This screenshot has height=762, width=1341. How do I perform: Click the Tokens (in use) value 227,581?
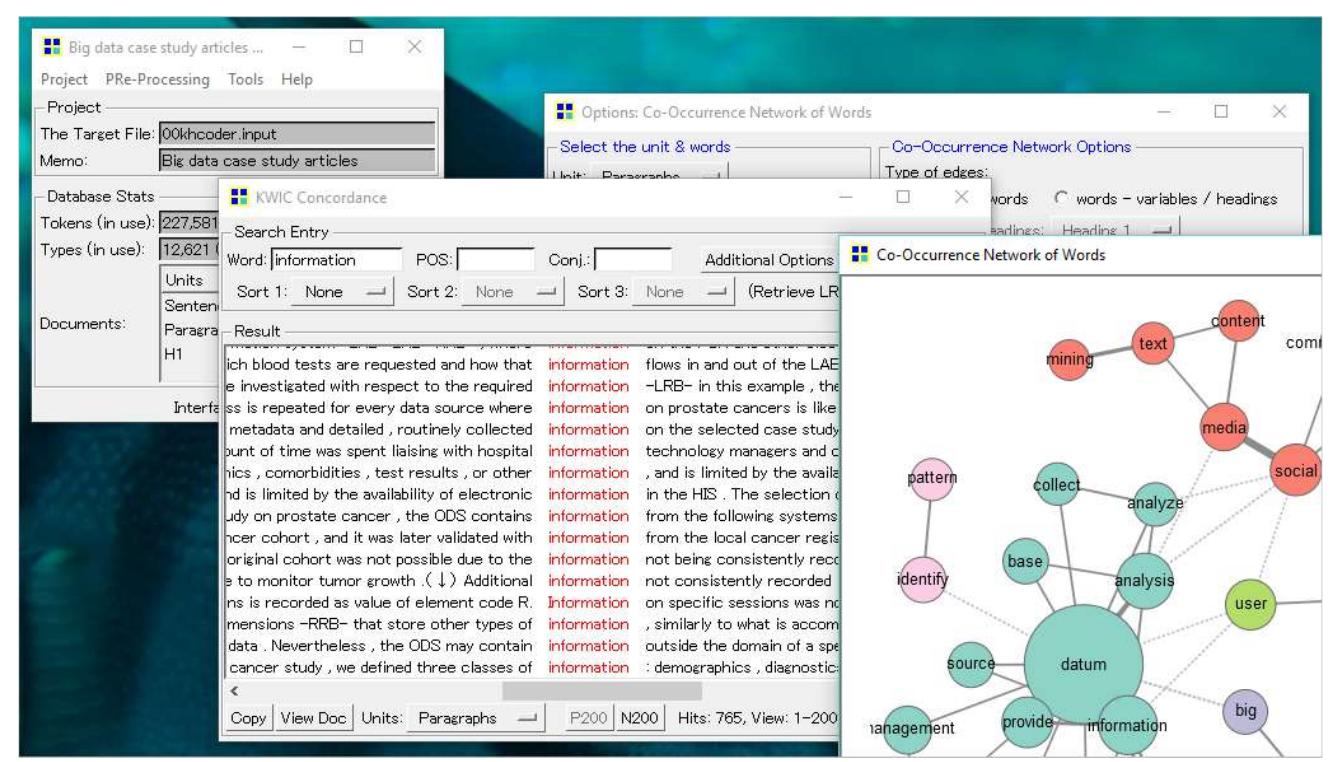pyautogui.click(x=188, y=222)
